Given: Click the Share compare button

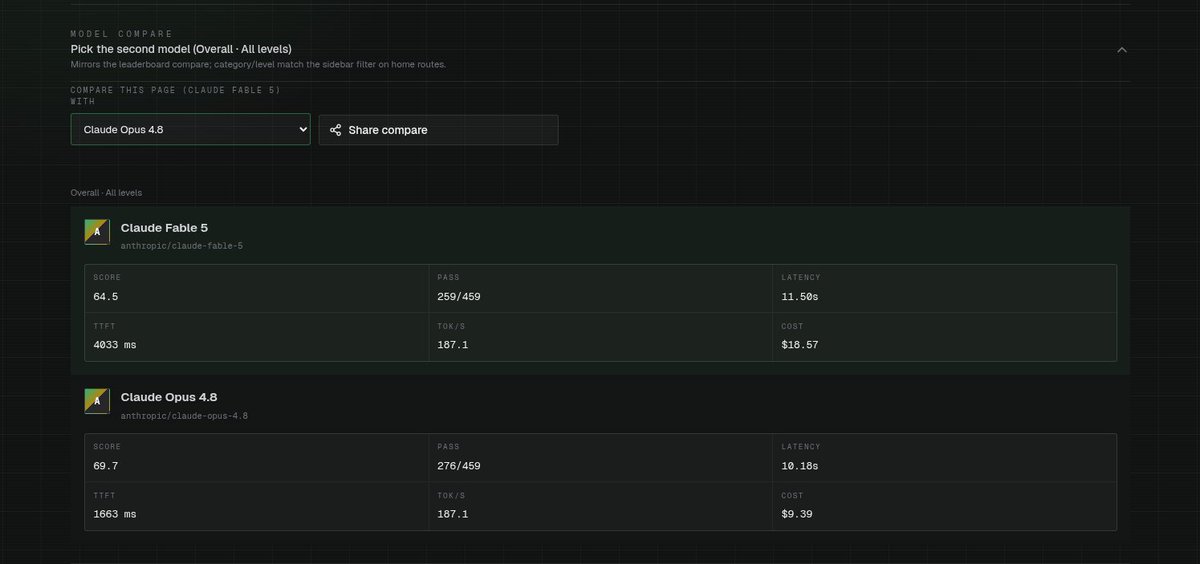Looking at the screenshot, I should (438, 130).
